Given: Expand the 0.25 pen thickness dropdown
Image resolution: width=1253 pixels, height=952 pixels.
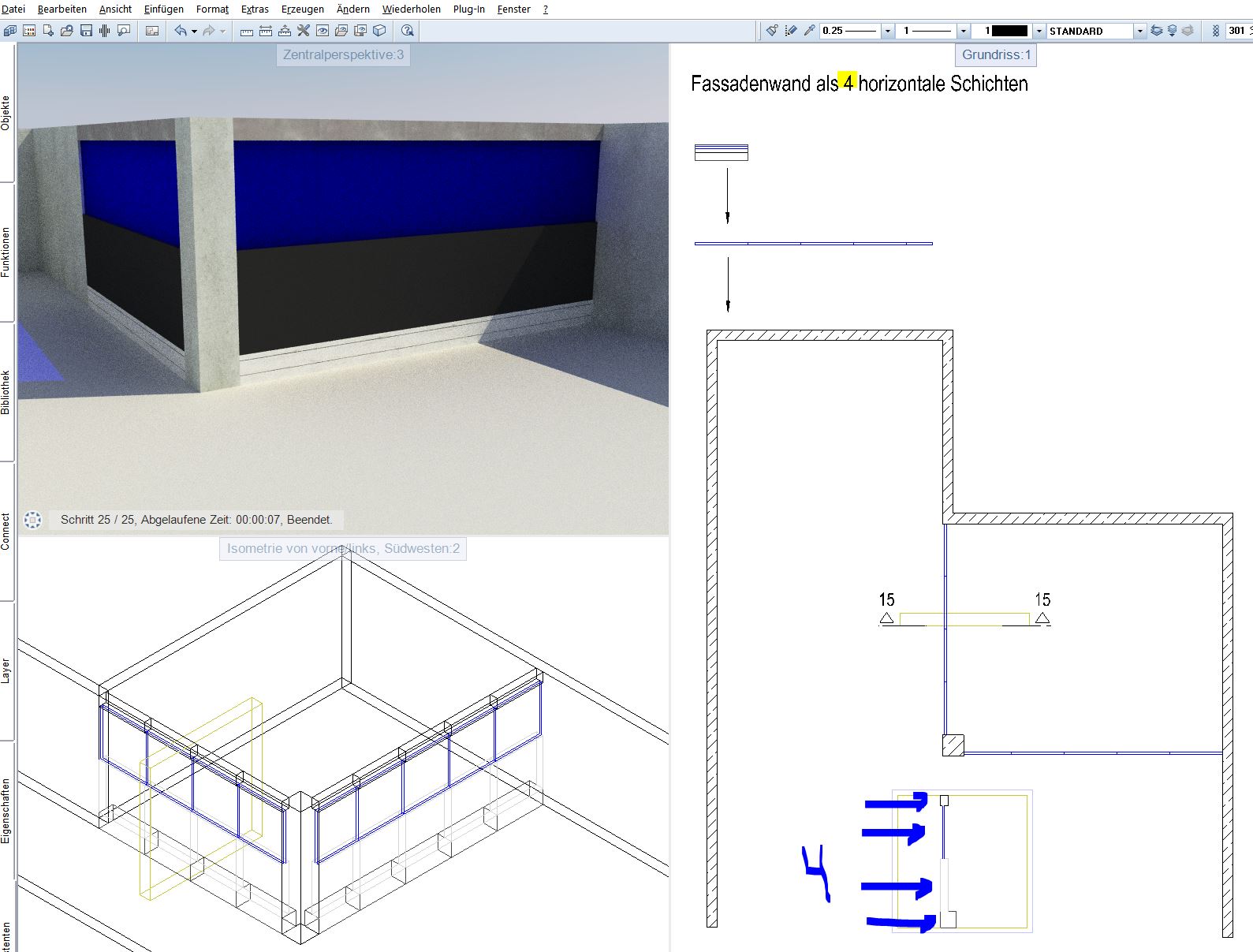Looking at the screenshot, I should pos(888,31).
